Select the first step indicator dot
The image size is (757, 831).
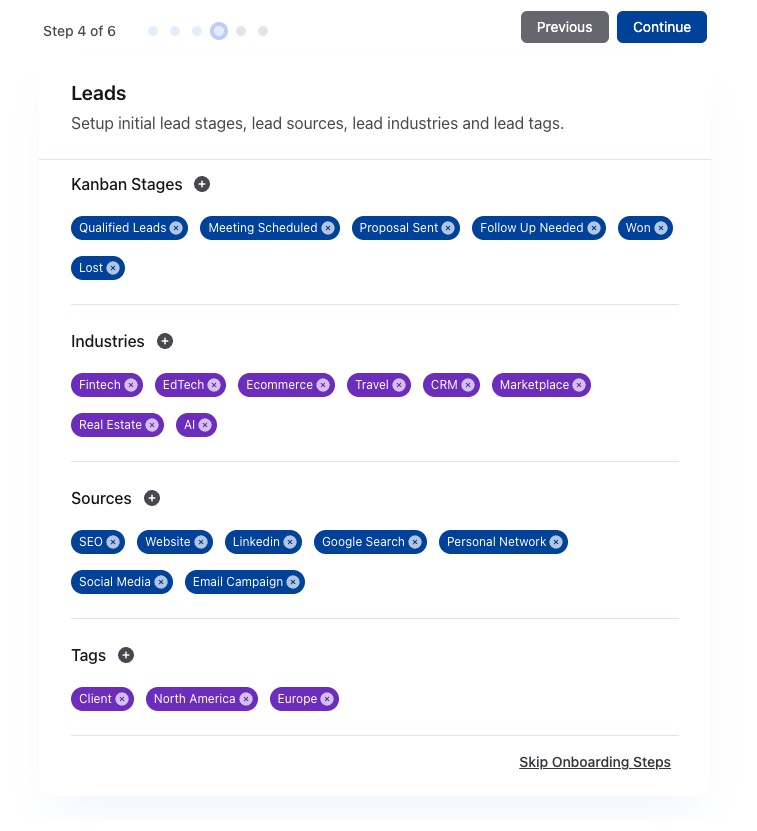coord(153,31)
